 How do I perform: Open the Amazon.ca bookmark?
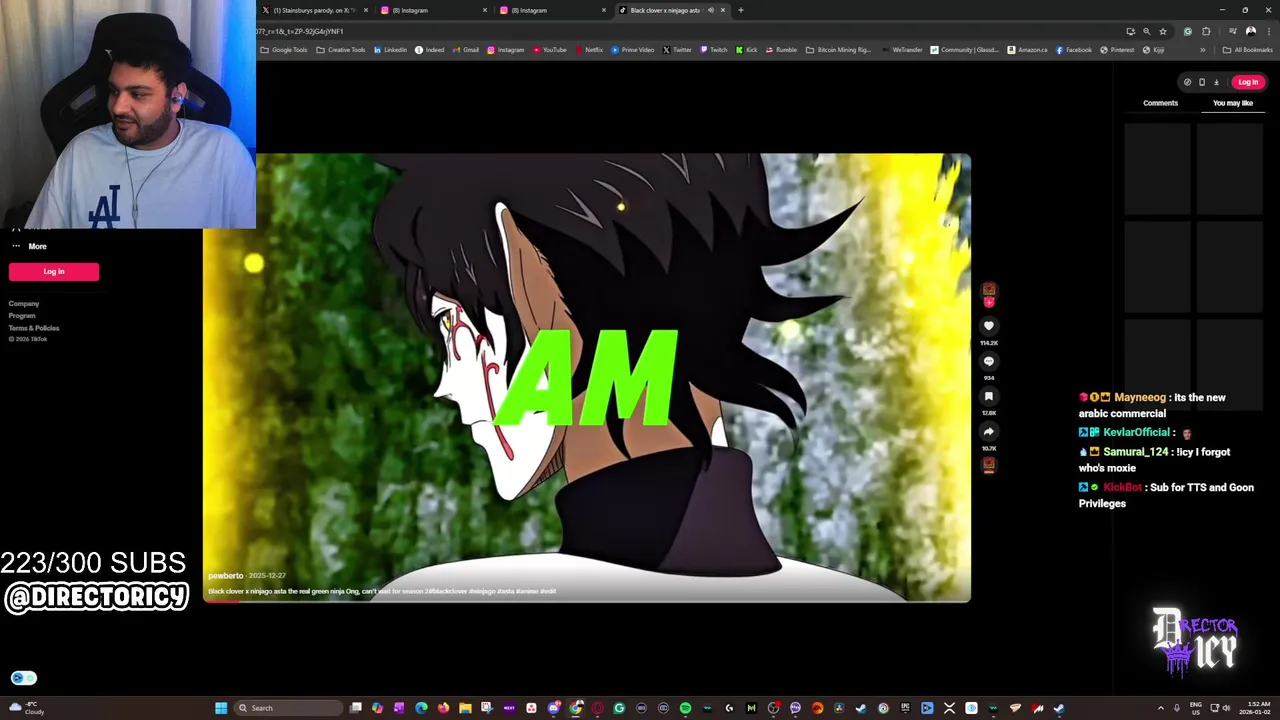tap(1027, 50)
